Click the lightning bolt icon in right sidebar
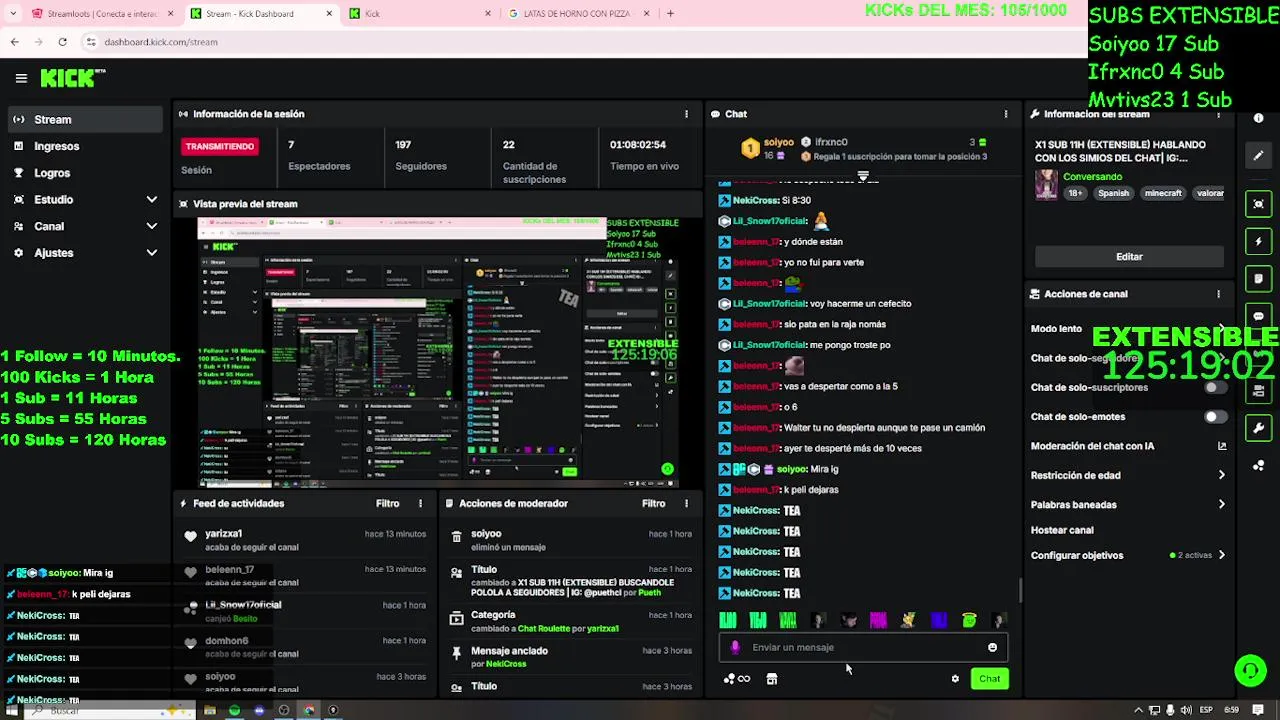Image resolution: width=1280 pixels, height=720 pixels. [1259, 241]
